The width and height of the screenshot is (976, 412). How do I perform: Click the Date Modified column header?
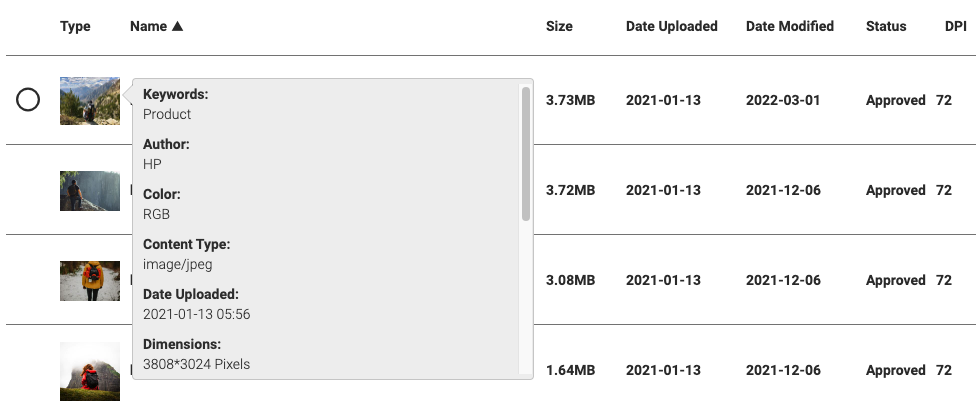coord(789,27)
